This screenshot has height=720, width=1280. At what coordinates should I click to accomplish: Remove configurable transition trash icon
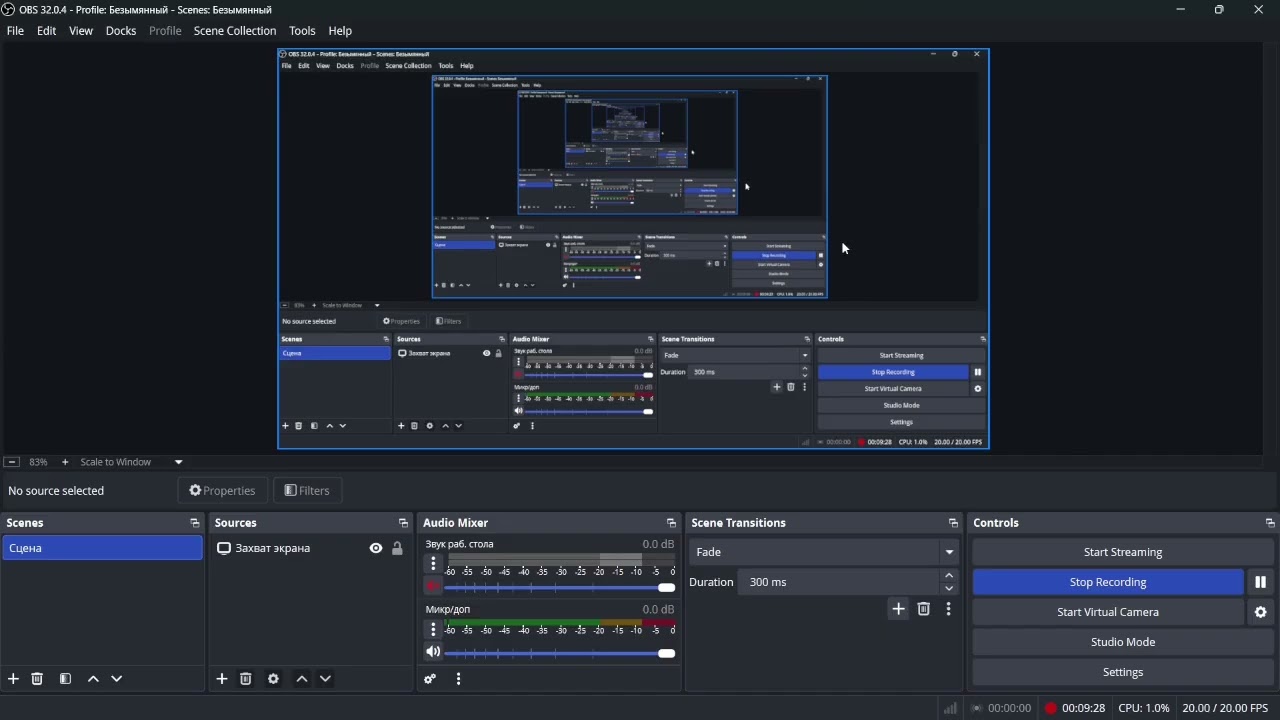click(x=924, y=610)
